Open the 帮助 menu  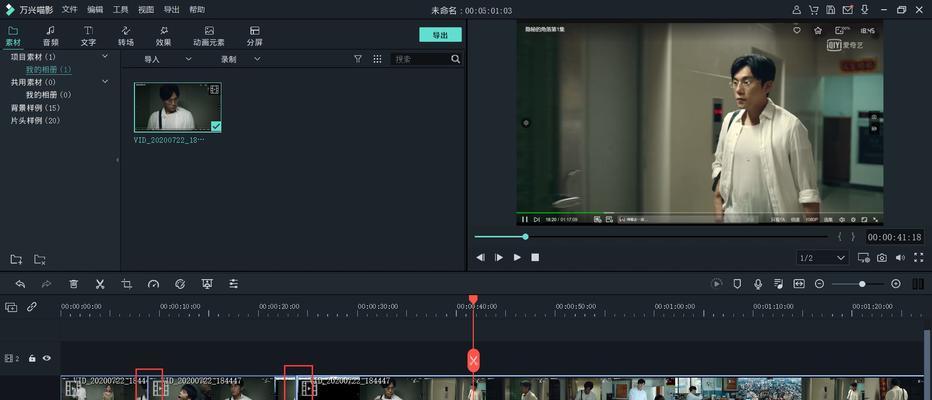click(x=197, y=10)
